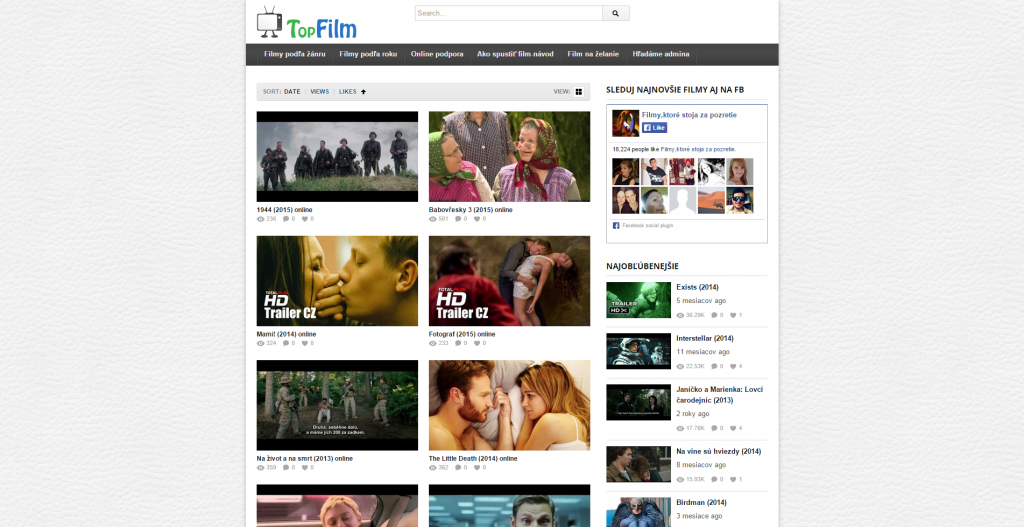Click comment icon under Na život a na smrt
The image size is (1024, 527).
286,468
